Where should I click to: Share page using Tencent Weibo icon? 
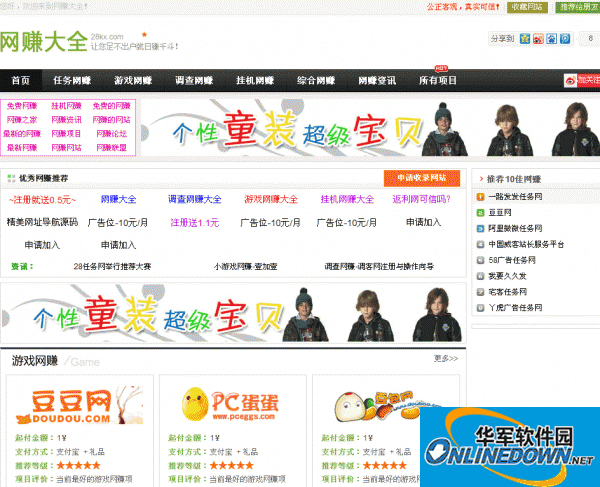(565, 39)
